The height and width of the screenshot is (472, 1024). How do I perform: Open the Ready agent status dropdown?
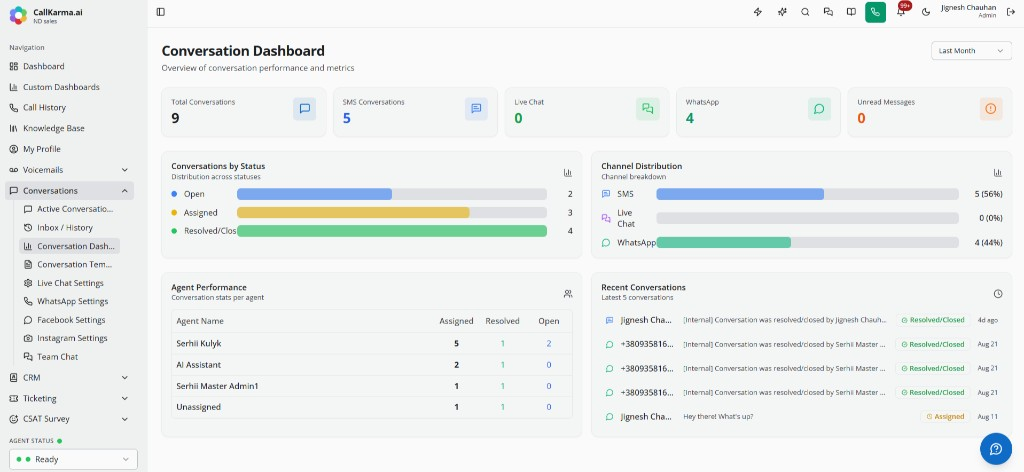[x=73, y=459]
